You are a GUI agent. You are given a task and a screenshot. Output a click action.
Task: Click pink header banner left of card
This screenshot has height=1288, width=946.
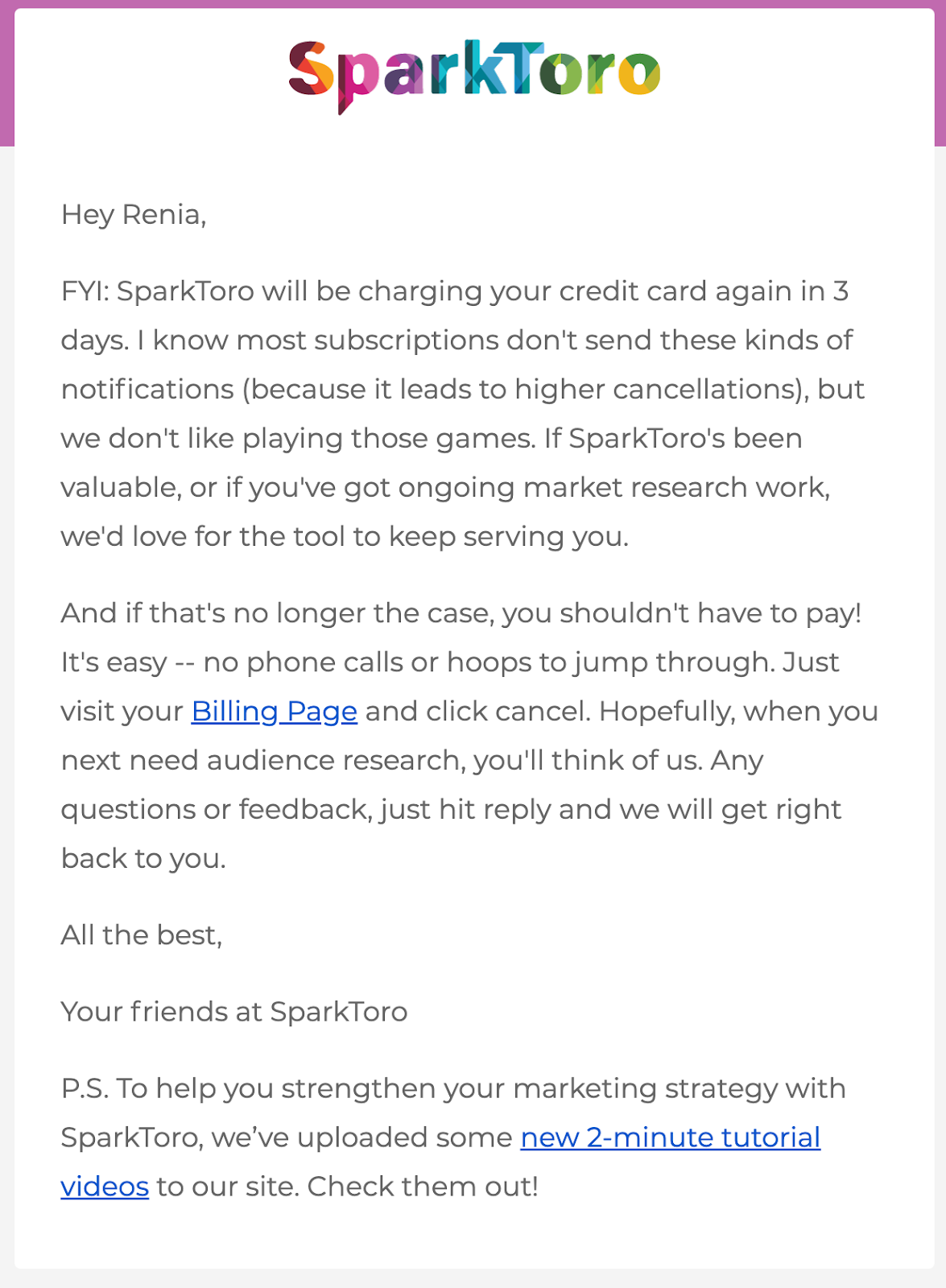[6, 72]
